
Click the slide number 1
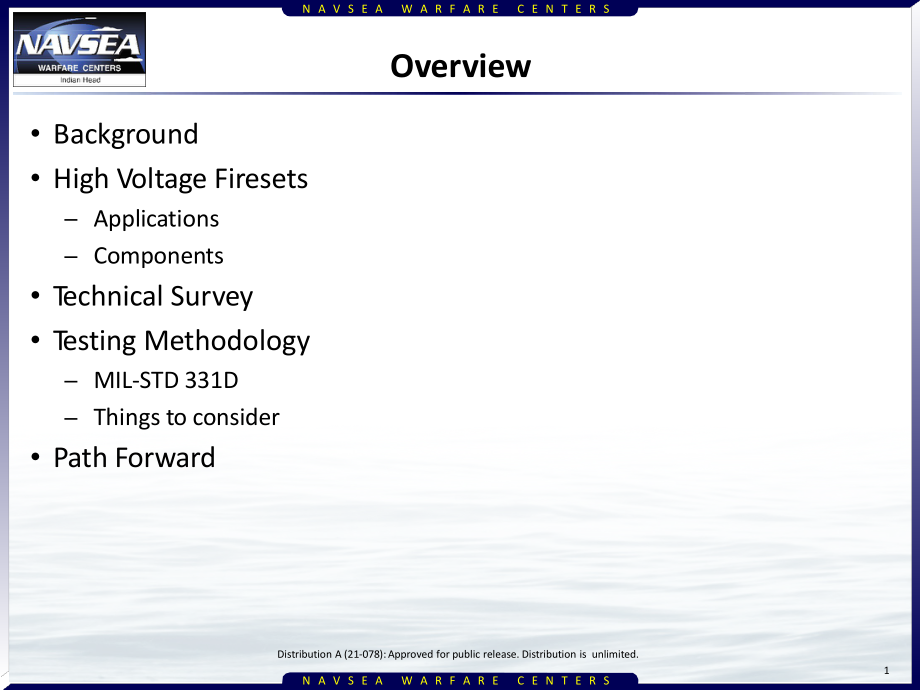pyautogui.click(x=887, y=670)
